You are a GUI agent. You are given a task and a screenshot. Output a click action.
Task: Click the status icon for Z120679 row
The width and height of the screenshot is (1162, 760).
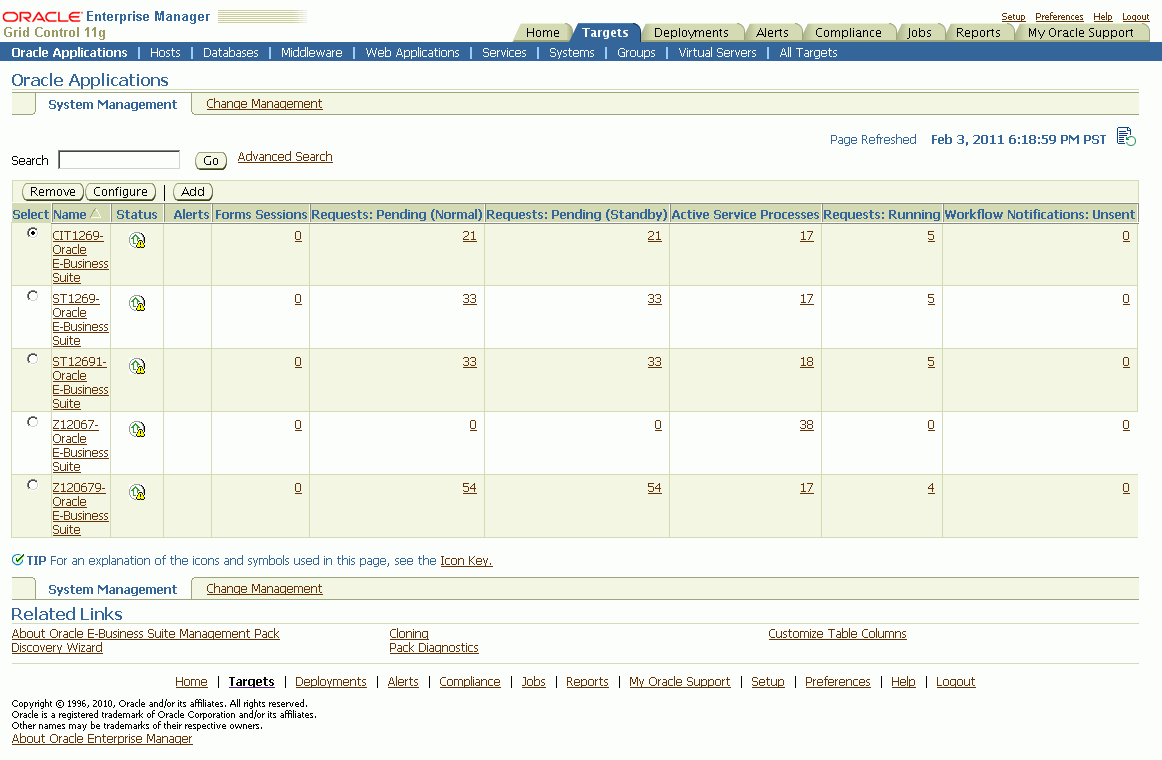tap(137, 492)
